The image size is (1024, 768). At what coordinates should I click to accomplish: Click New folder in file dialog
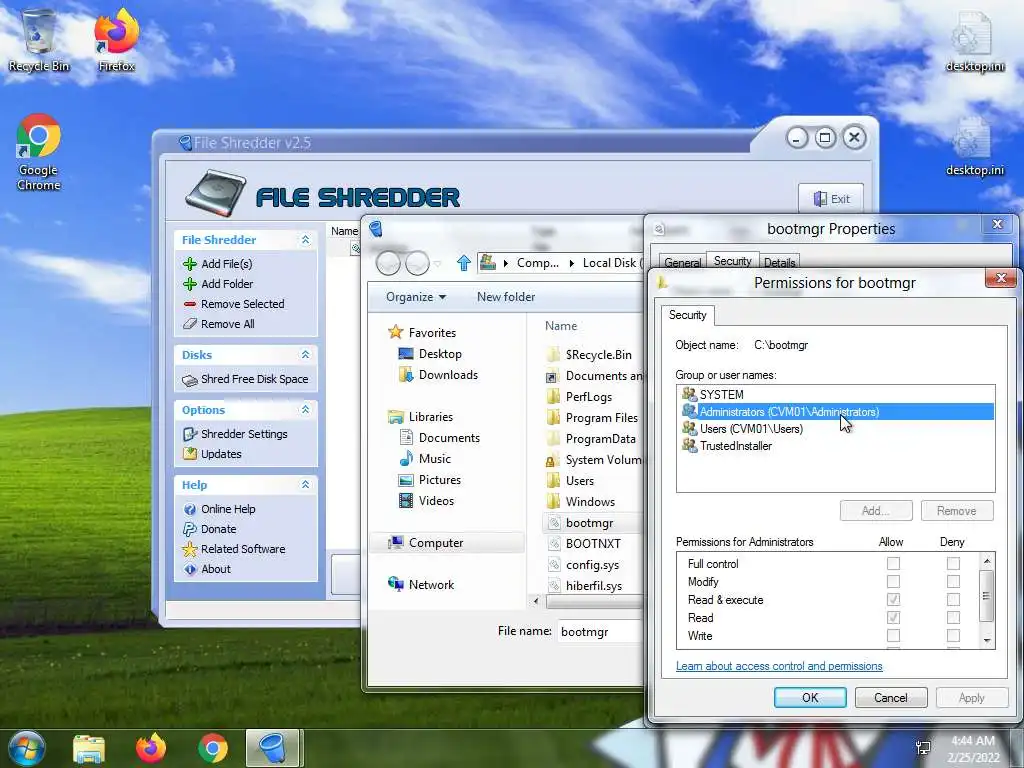point(506,297)
